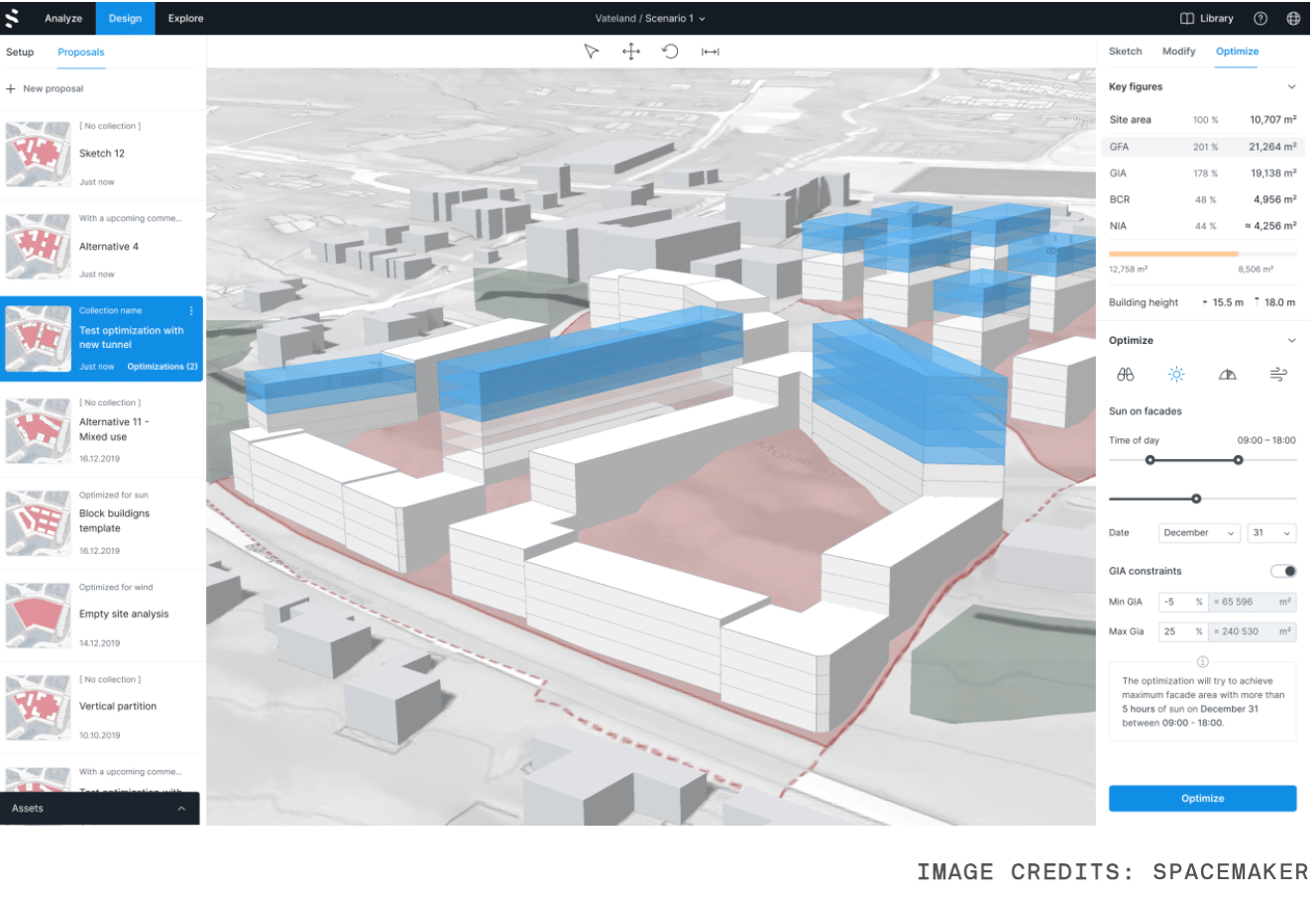1316x900 pixels.
Task: Select the Optimize tab in right panel
Action: click(x=1238, y=52)
